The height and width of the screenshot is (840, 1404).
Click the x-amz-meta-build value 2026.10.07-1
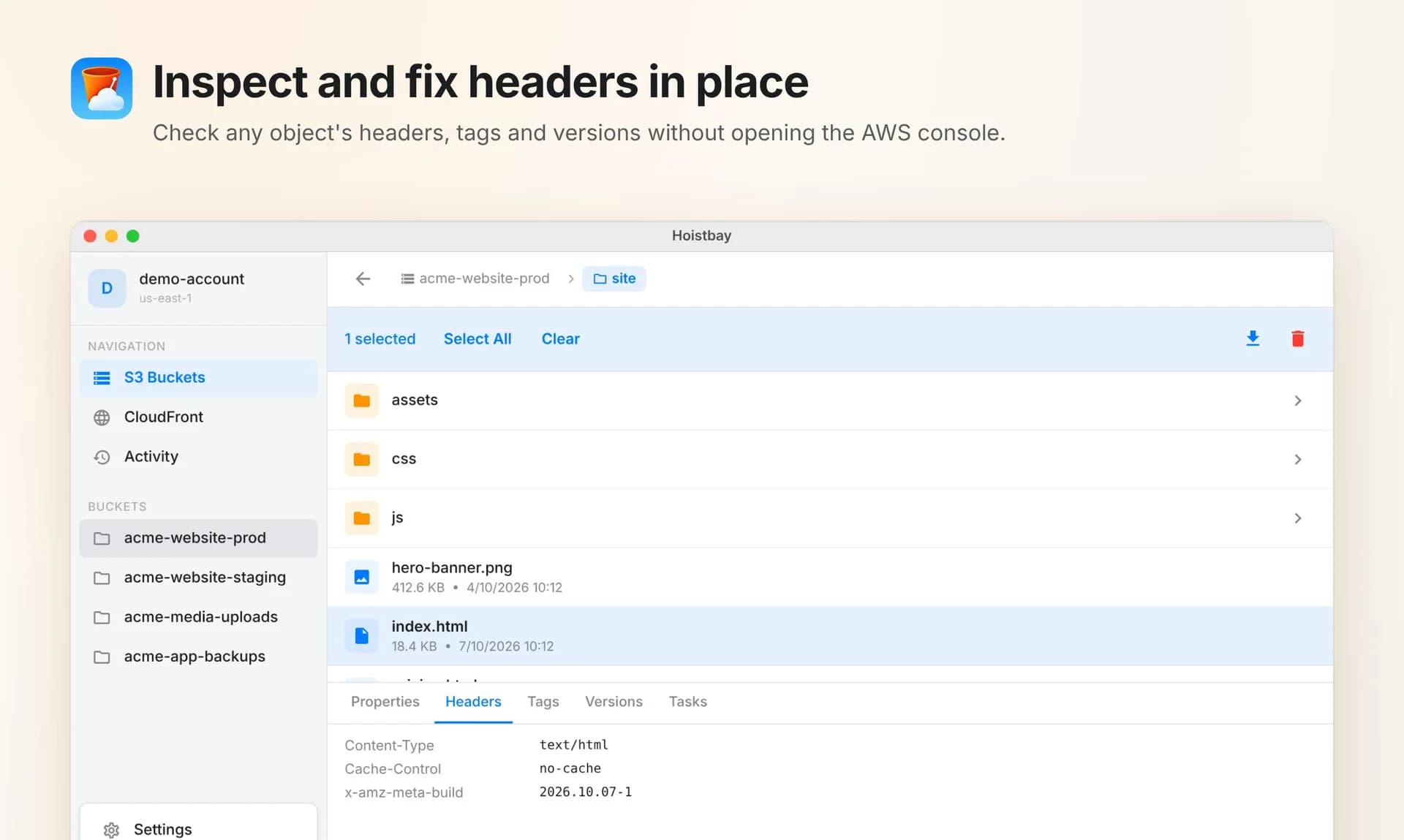click(586, 792)
